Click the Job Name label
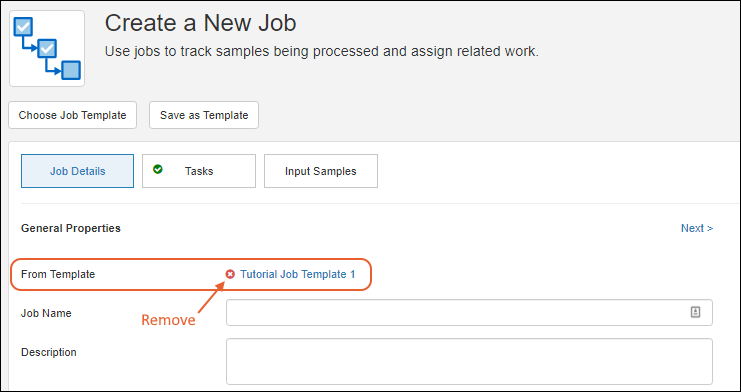 click(x=46, y=313)
